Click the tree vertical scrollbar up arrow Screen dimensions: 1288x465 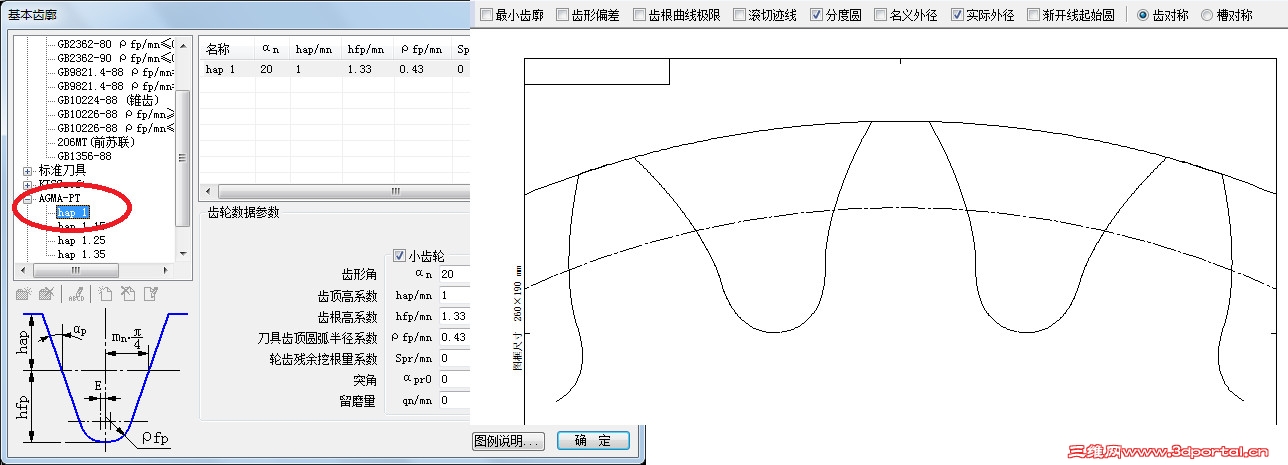tap(183, 44)
